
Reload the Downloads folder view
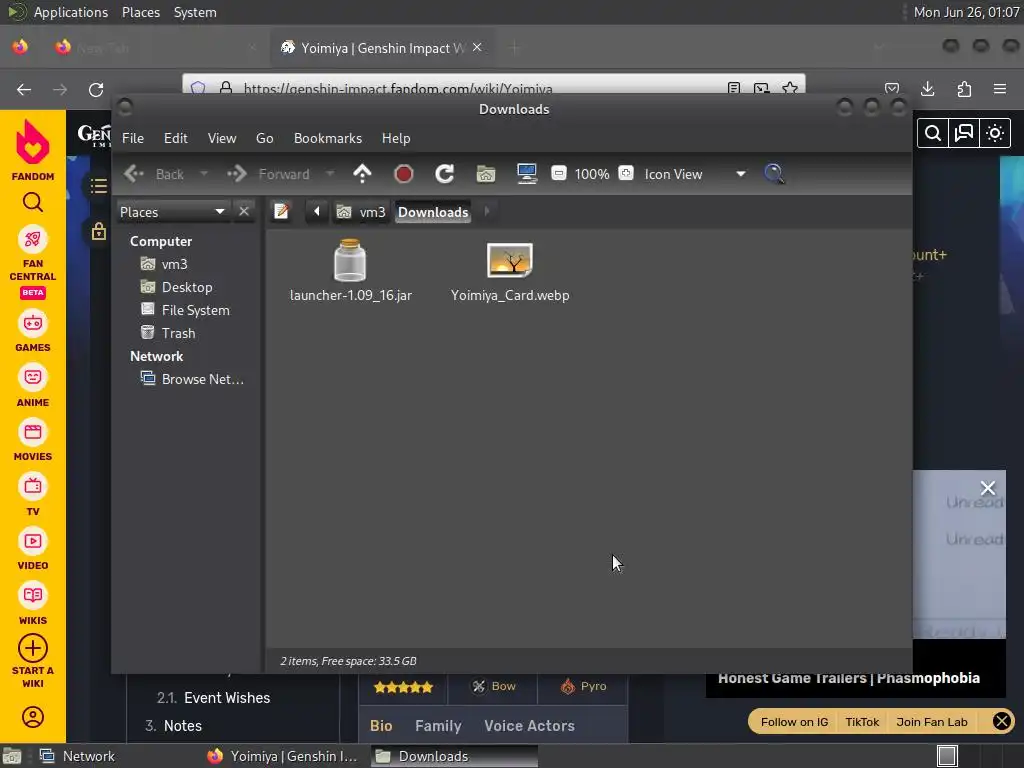(445, 174)
